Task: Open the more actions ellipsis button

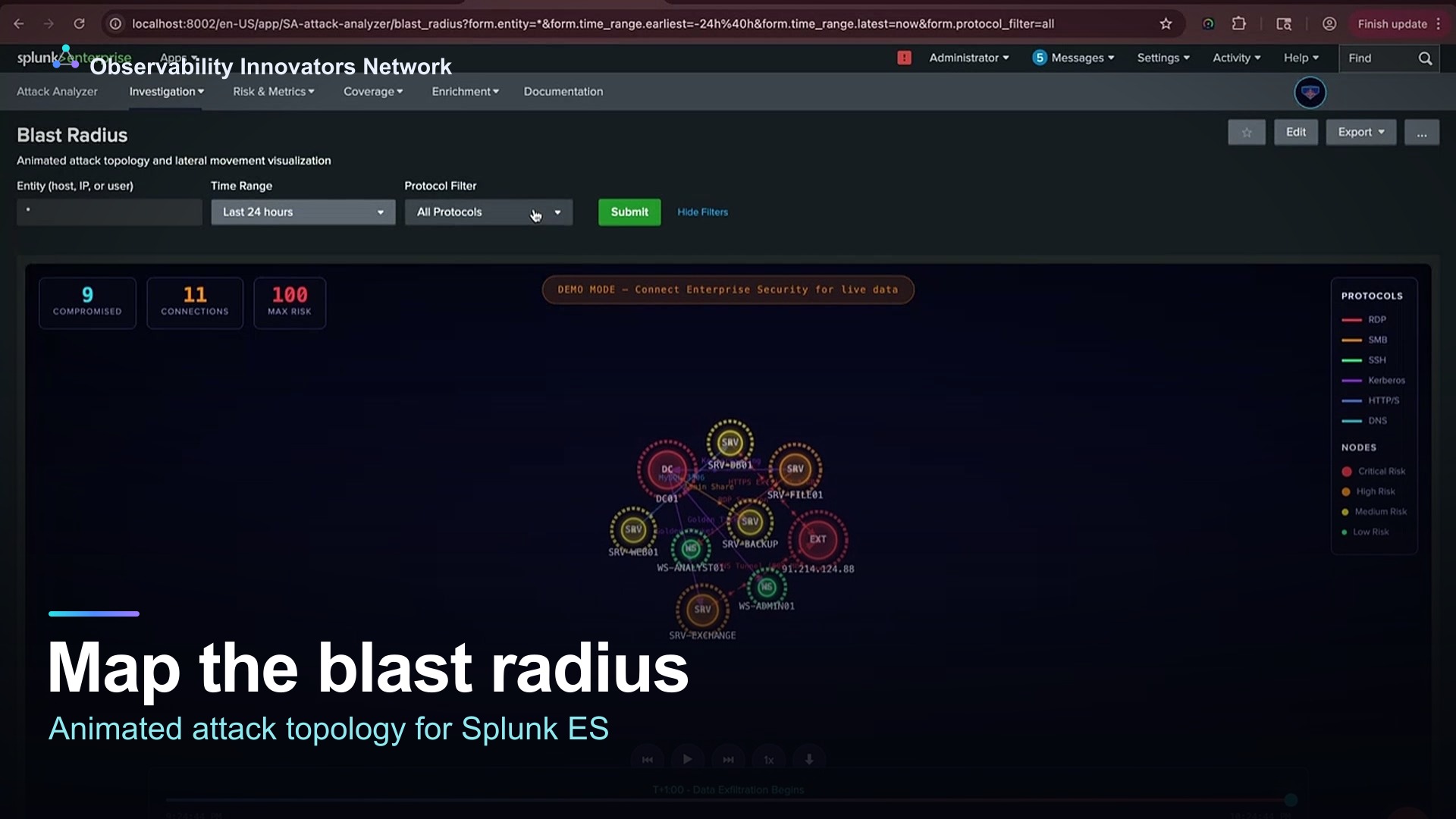Action: (x=1422, y=133)
